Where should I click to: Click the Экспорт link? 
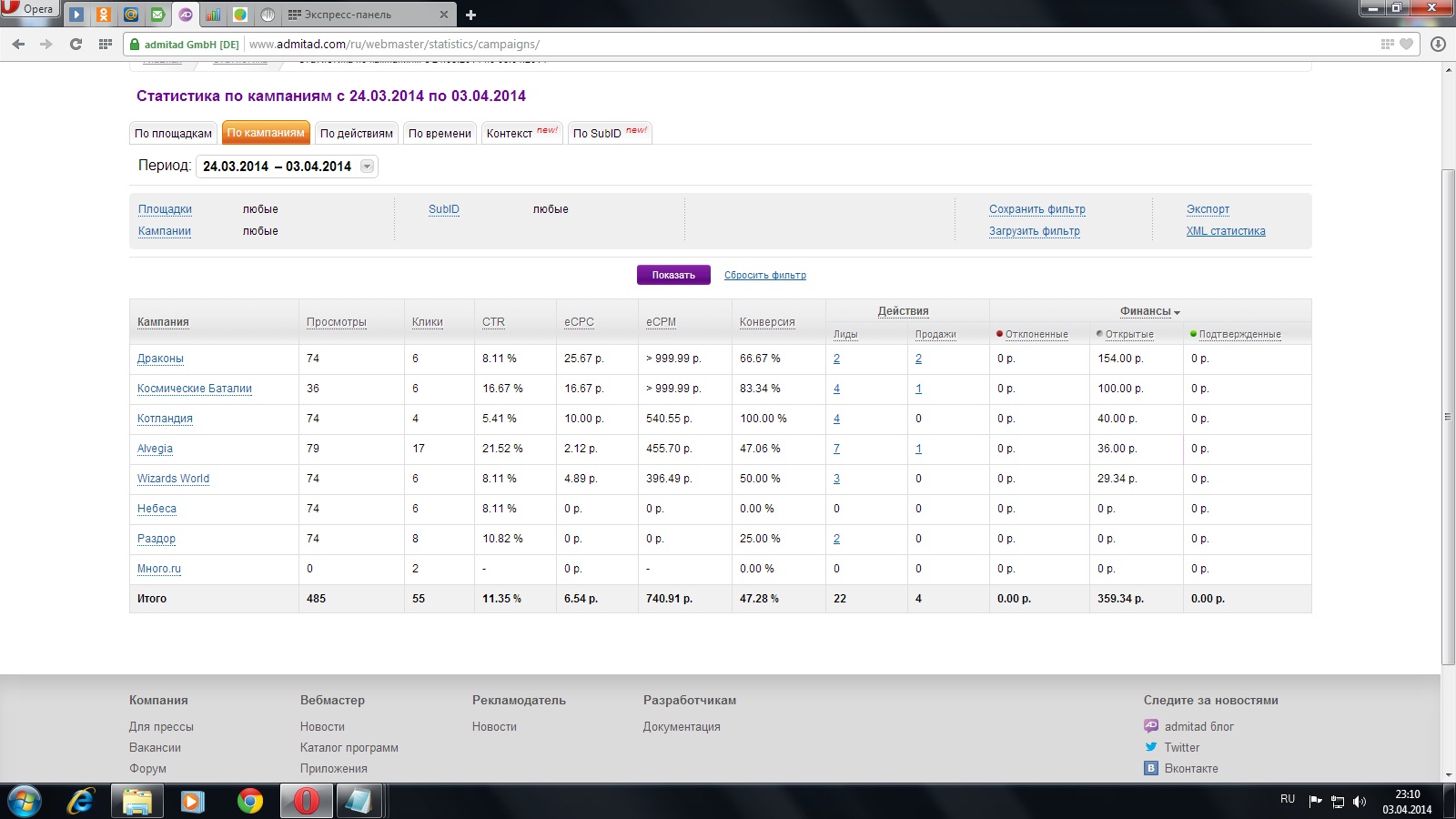[x=1208, y=209]
